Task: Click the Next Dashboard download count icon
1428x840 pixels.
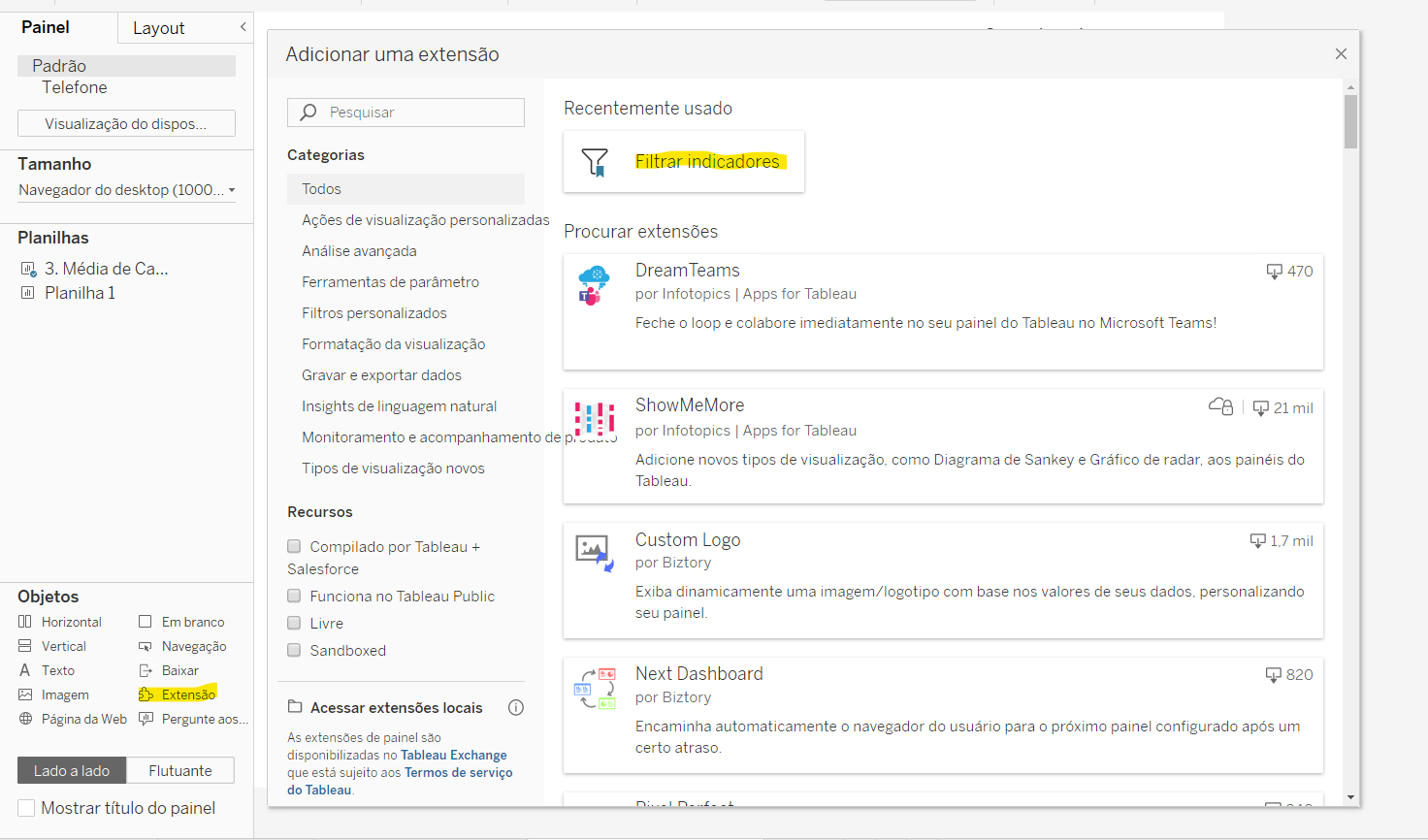Action: coord(1274,675)
